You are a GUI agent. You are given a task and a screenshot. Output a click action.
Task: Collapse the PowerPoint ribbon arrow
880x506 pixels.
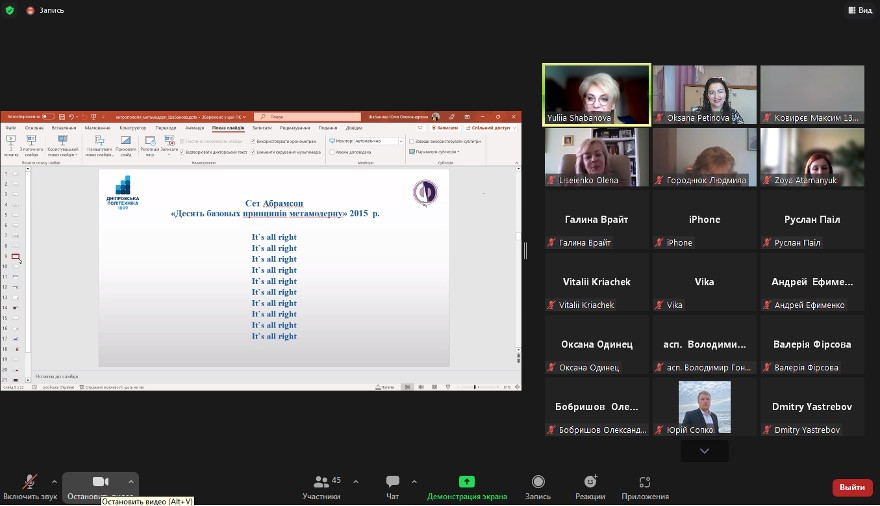tap(516, 163)
